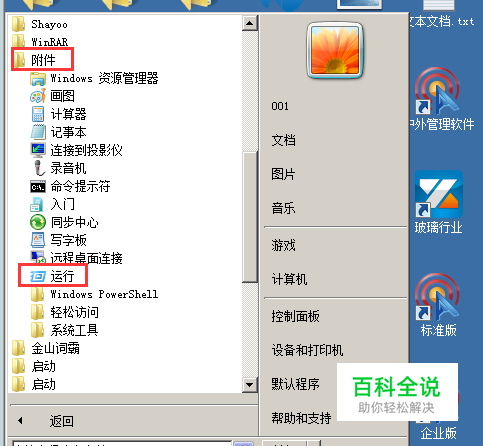This screenshot has width=483, height=446.
Task: Open 记事本 notepad icon
Action: point(38,132)
